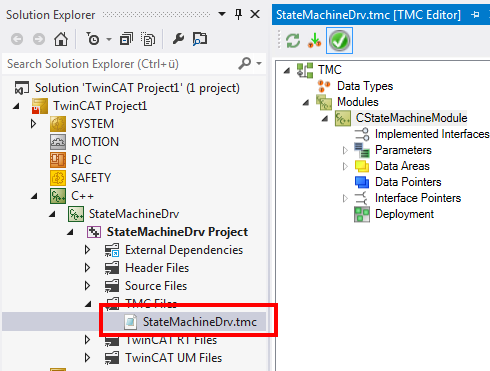Select the External Dependencies item
Viewport: 490px width, 371px height.
pyautogui.click(x=184, y=250)
